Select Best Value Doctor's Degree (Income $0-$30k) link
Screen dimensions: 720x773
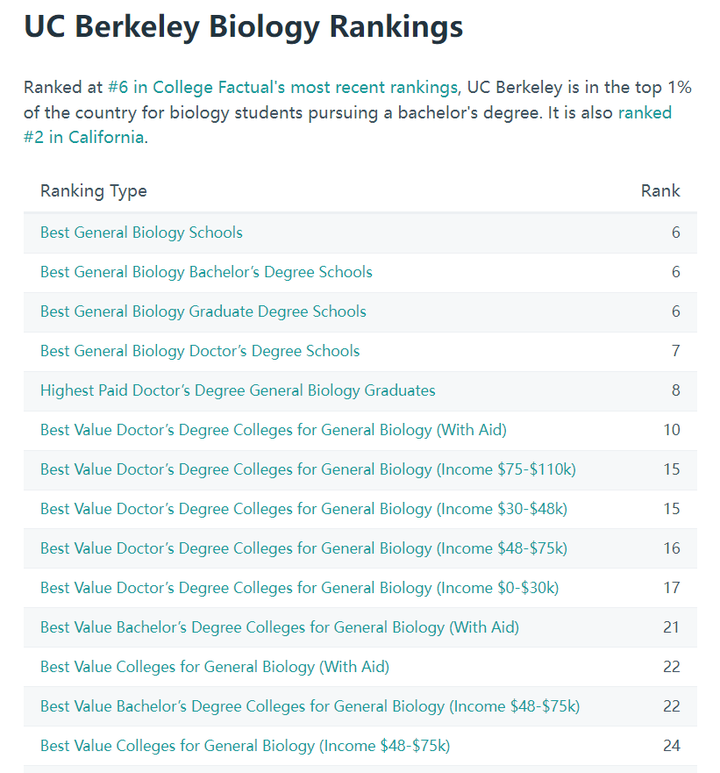[x=300, y=588]
